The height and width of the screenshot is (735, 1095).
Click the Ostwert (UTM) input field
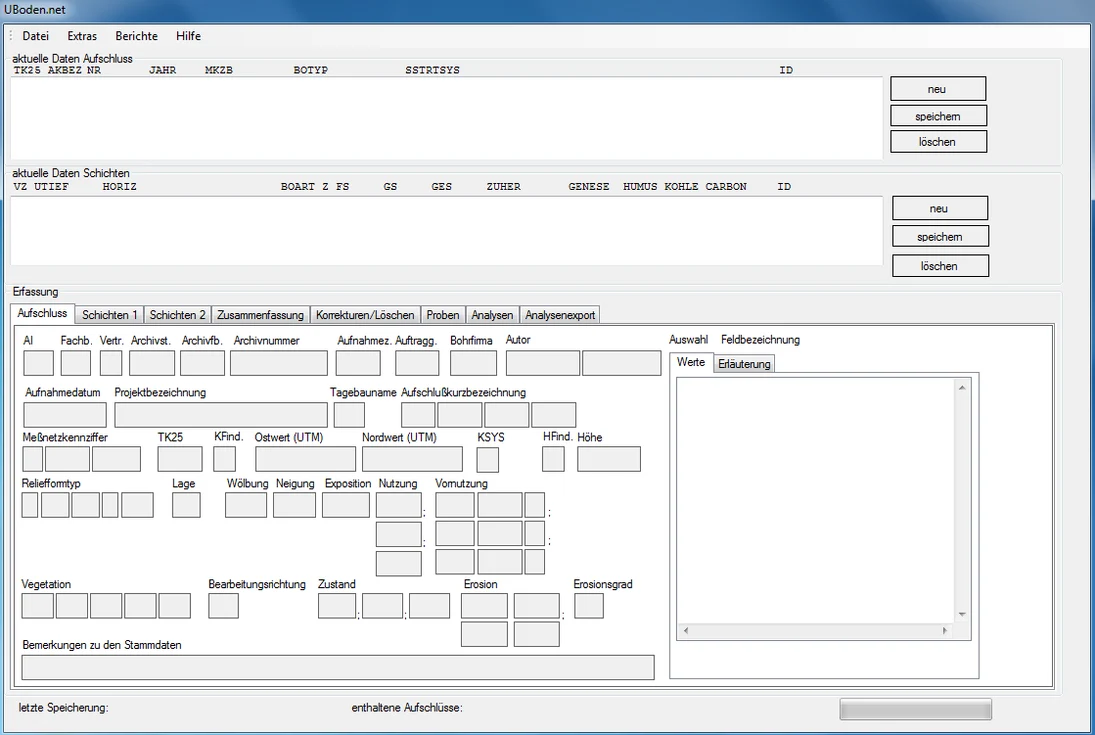click(305, 459)
